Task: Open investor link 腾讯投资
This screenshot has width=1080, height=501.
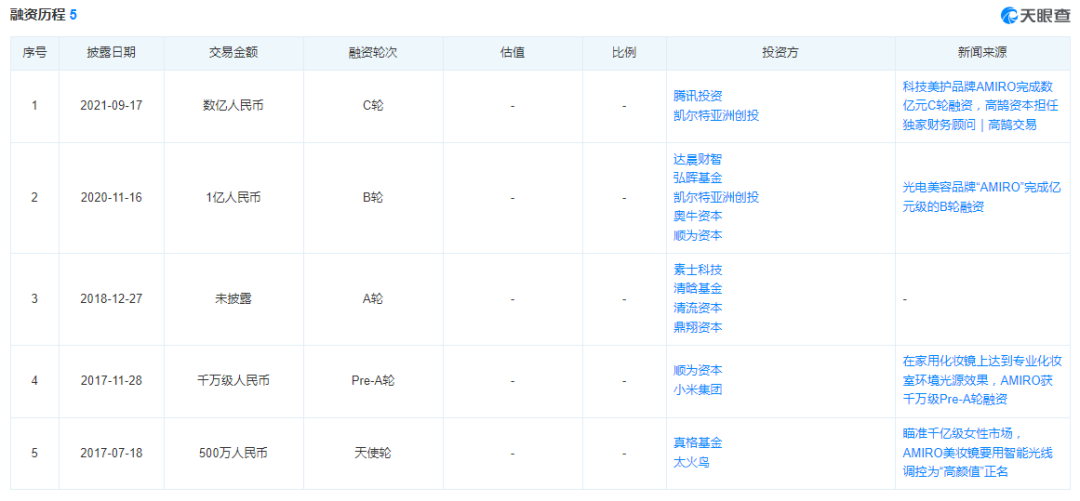Action: [697, 96]
